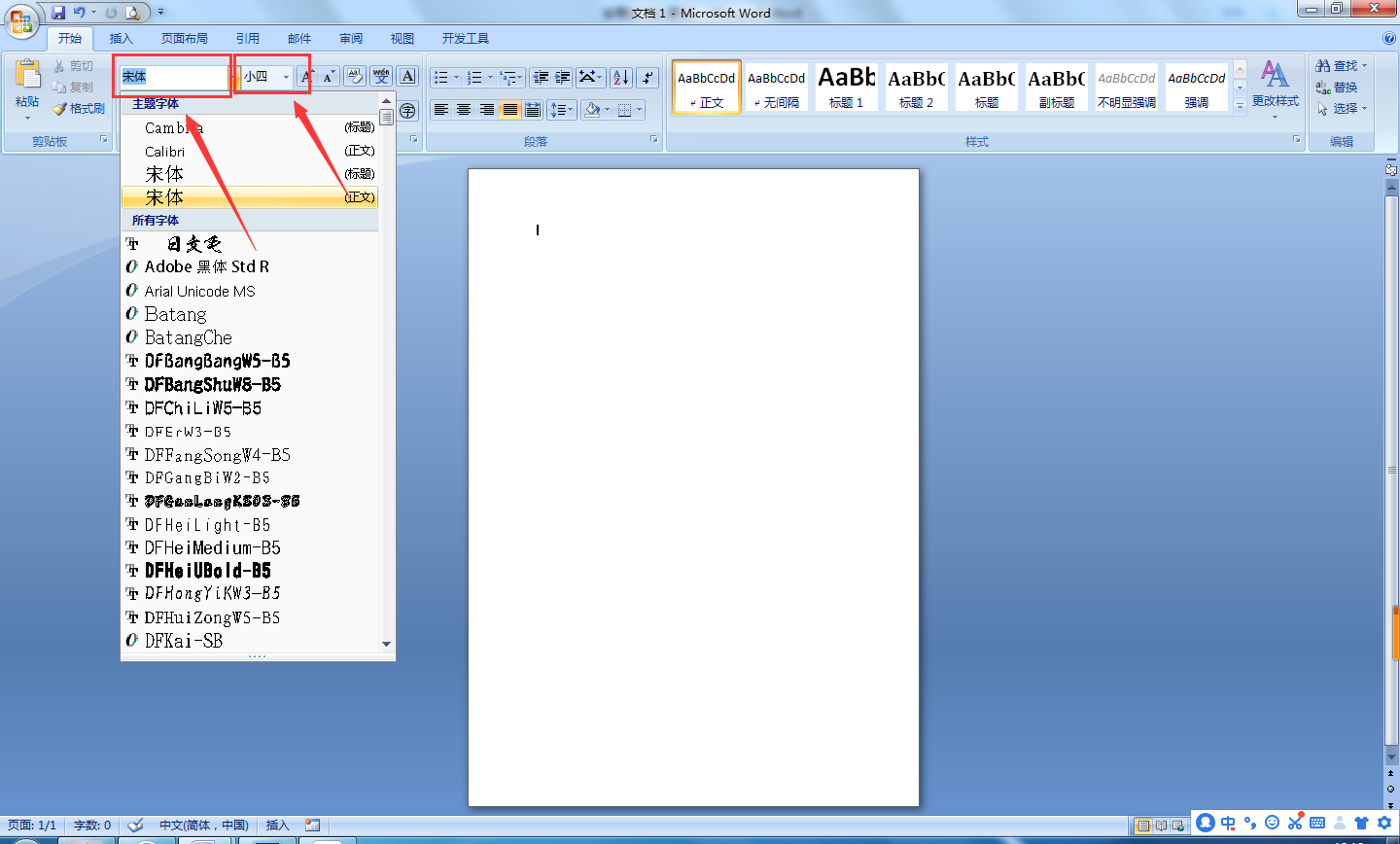The image size is (1400, 844).
Task: Select the highlighted 宋体 (正文) font
Action: click(250, 197)
